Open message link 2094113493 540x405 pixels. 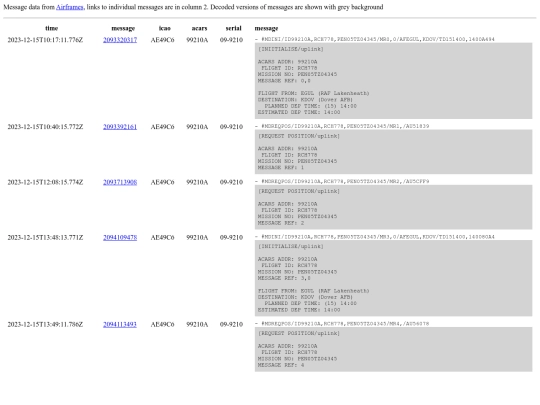click(120, 324)
